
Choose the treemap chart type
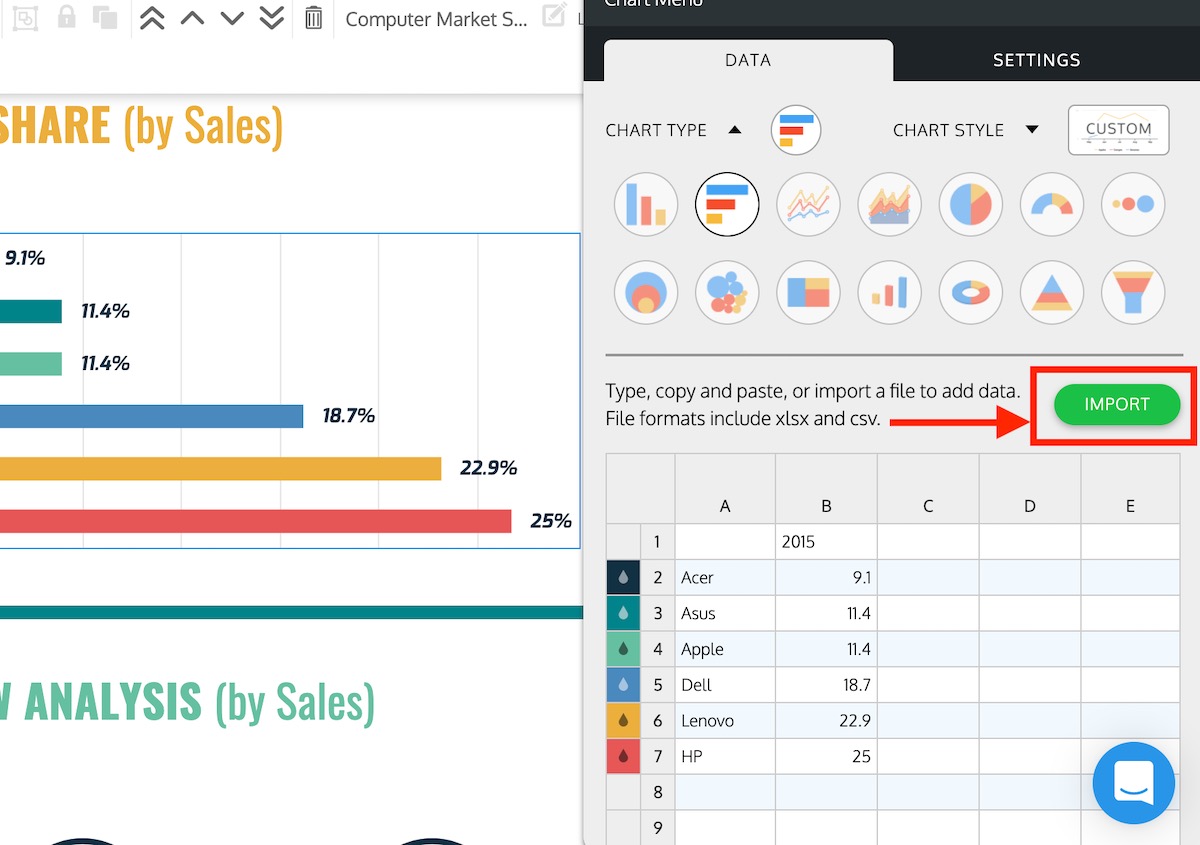[x=808, y=292]
